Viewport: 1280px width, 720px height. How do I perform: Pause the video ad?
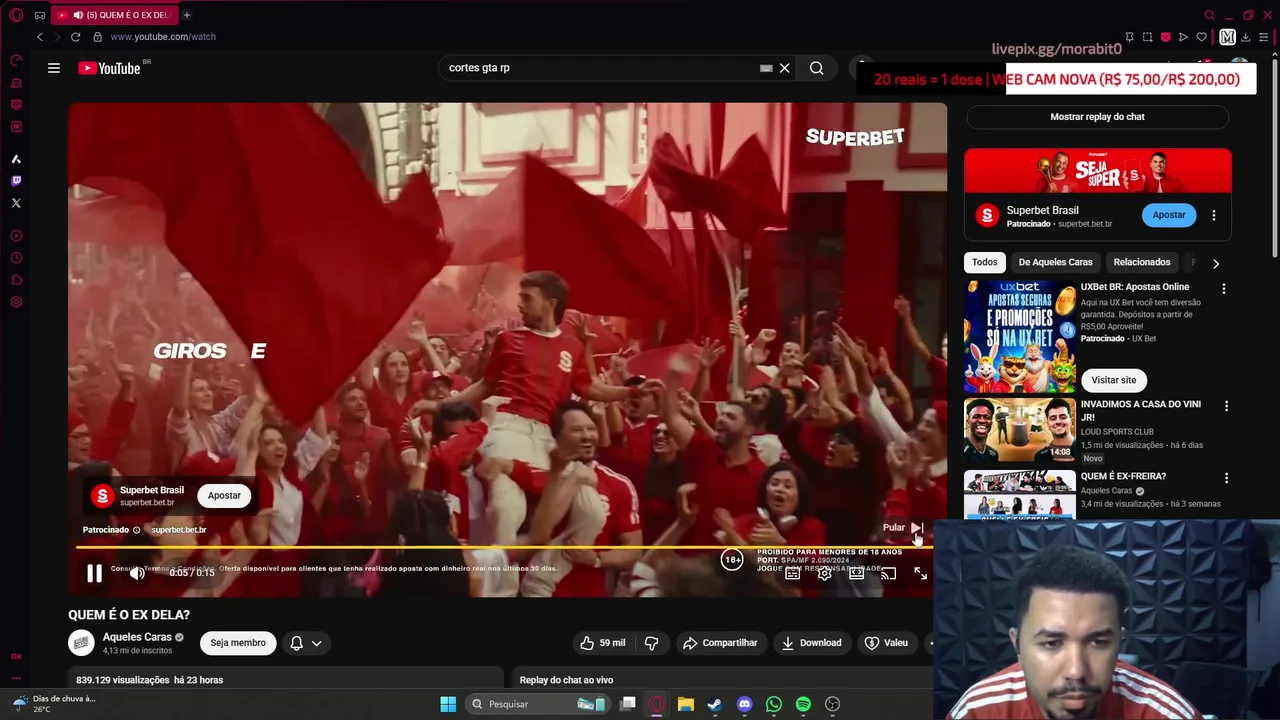pyautogui.click(x=94, y=573)
